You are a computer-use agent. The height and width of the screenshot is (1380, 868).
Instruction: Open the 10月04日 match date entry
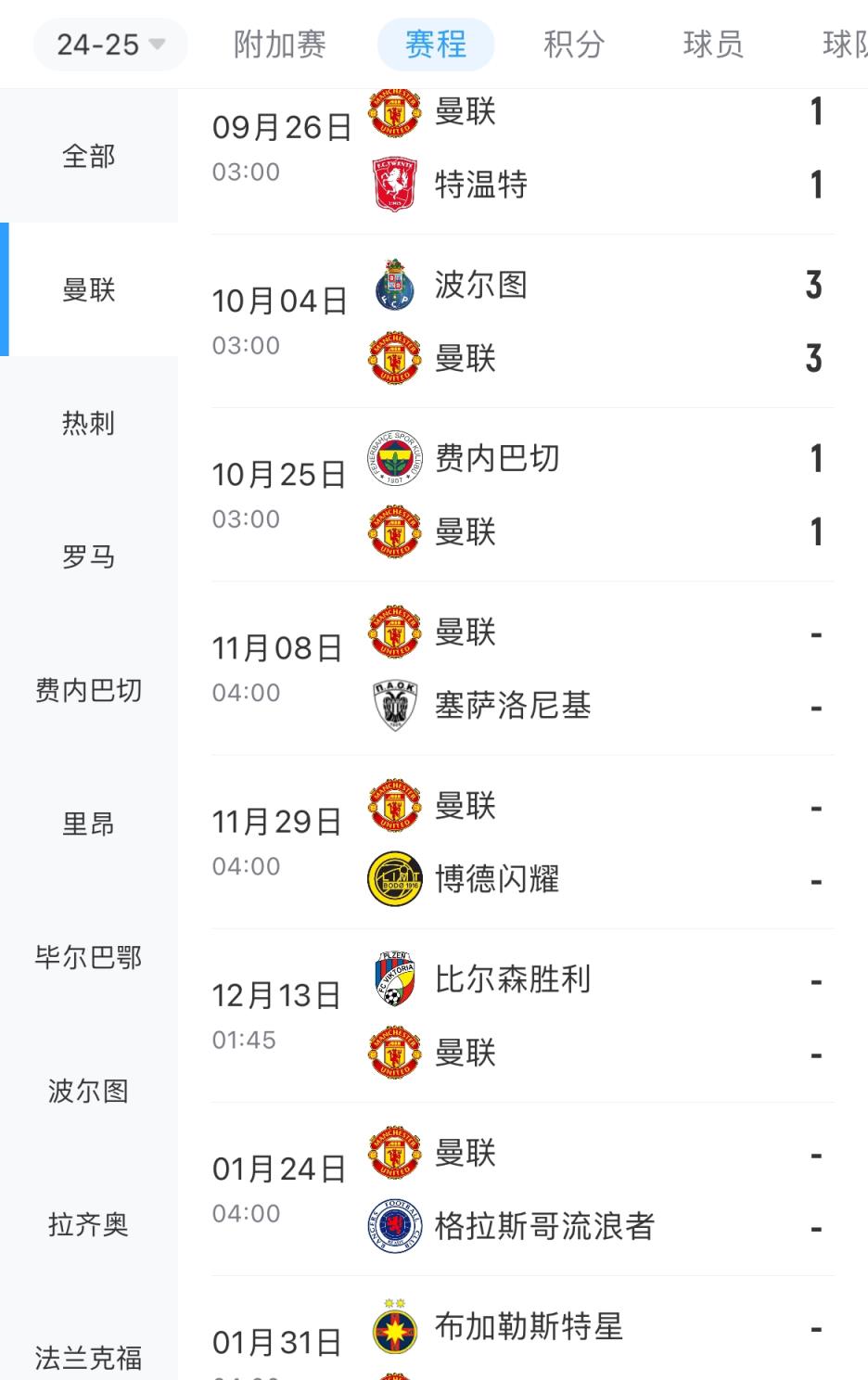[279, 301]
